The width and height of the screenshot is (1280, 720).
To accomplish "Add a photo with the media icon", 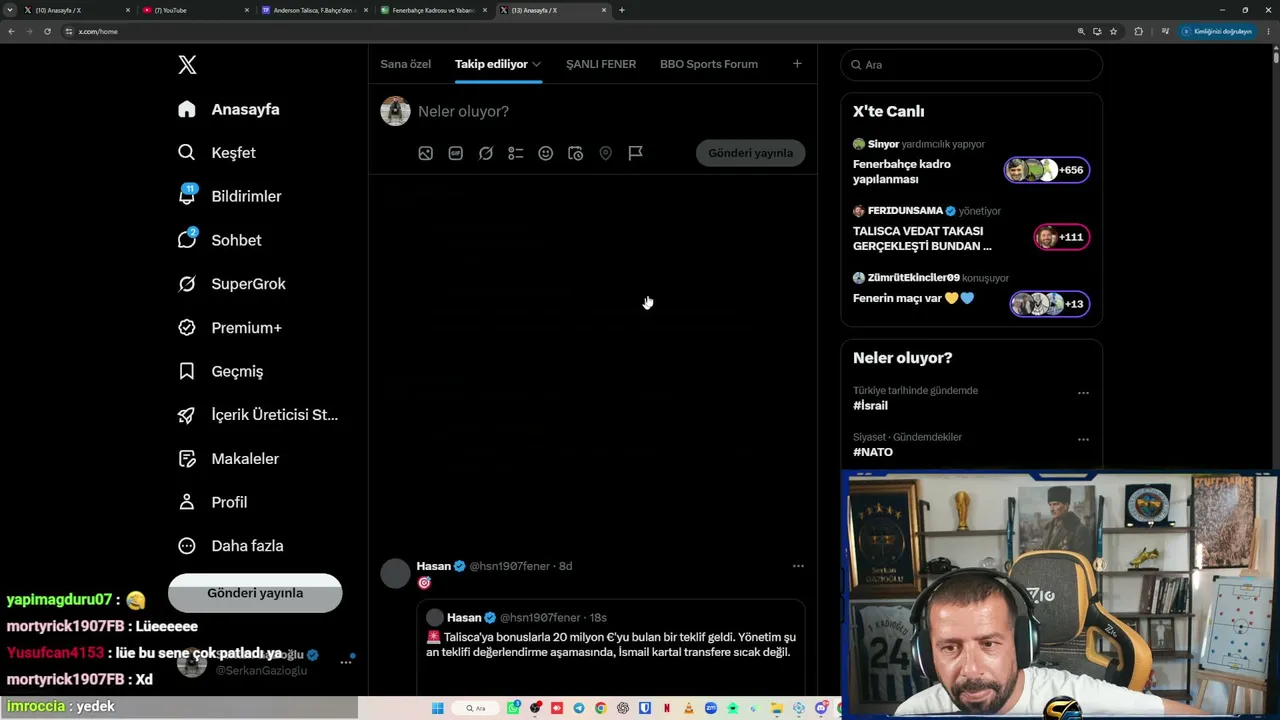I will [x=426, y=153].
